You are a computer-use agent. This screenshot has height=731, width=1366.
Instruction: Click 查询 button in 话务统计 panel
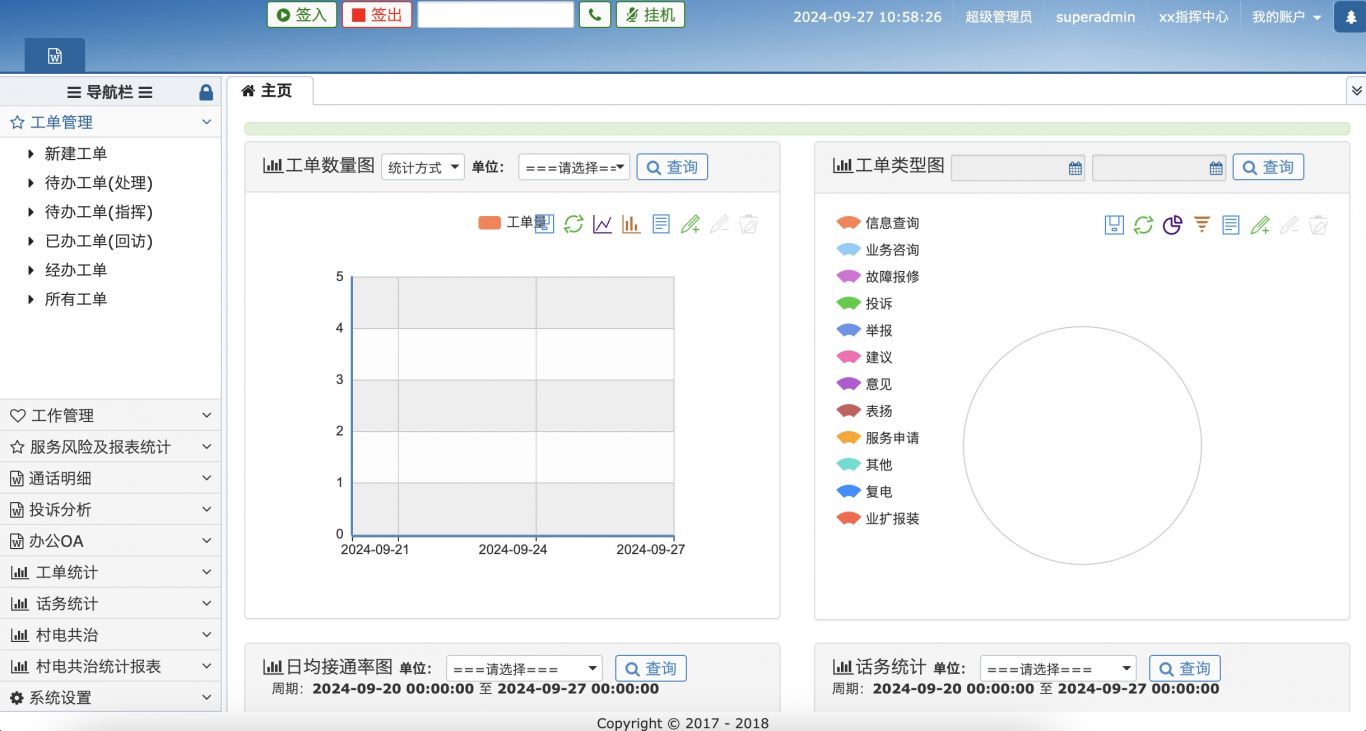point(1185,668)
